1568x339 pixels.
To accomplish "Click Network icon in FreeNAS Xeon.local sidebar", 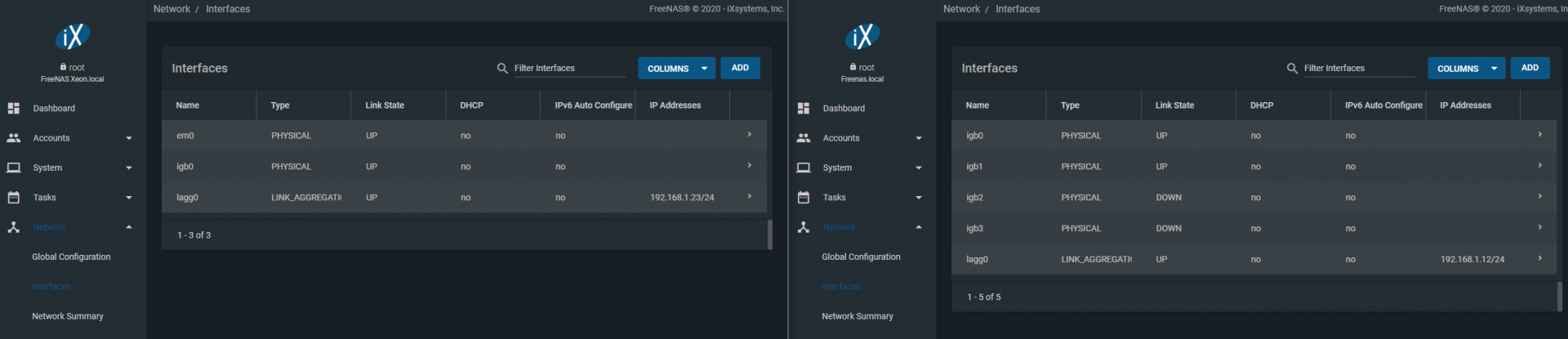I will pos(13,227).
